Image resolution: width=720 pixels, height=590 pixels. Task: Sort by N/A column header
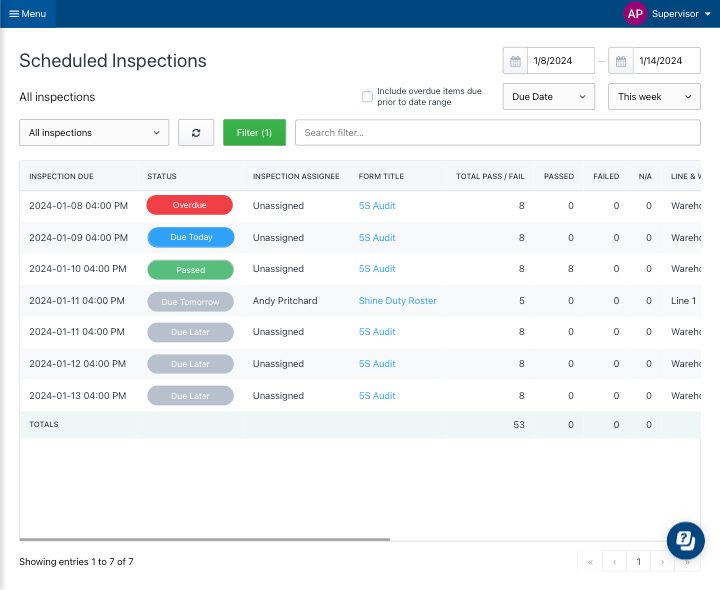(645, 176)
